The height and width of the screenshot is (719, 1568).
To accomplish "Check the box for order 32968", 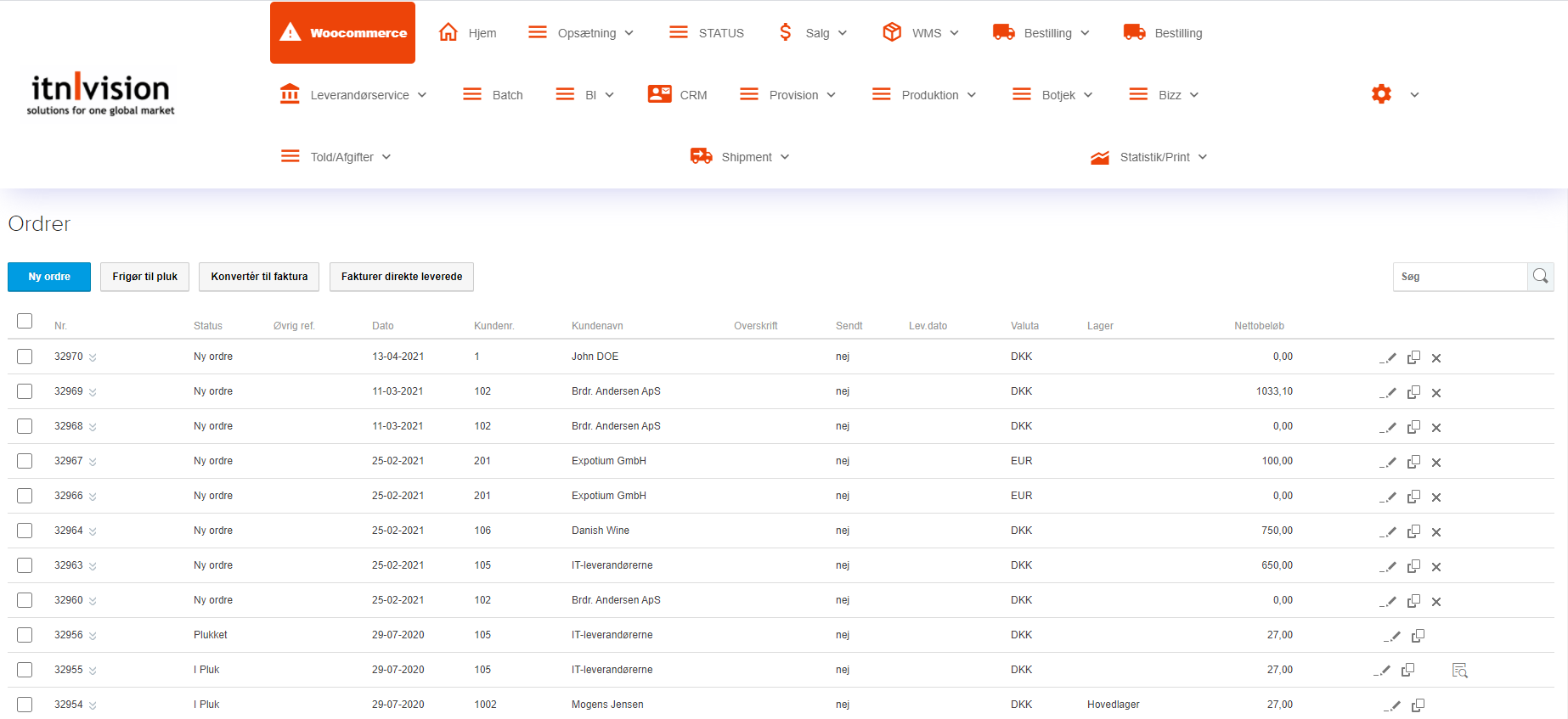I will 25,426.
